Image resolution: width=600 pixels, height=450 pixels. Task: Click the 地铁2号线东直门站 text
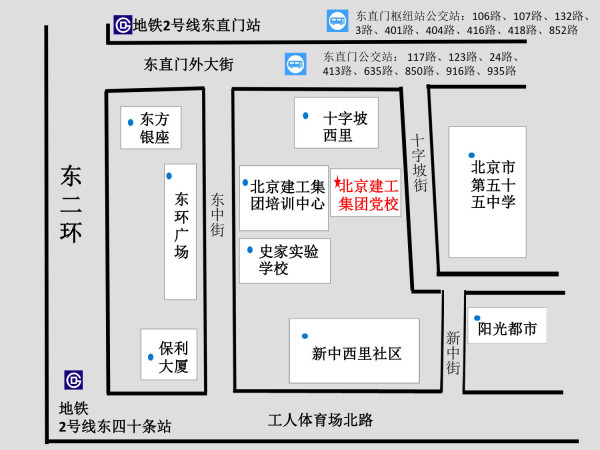[x=197, y=26]
